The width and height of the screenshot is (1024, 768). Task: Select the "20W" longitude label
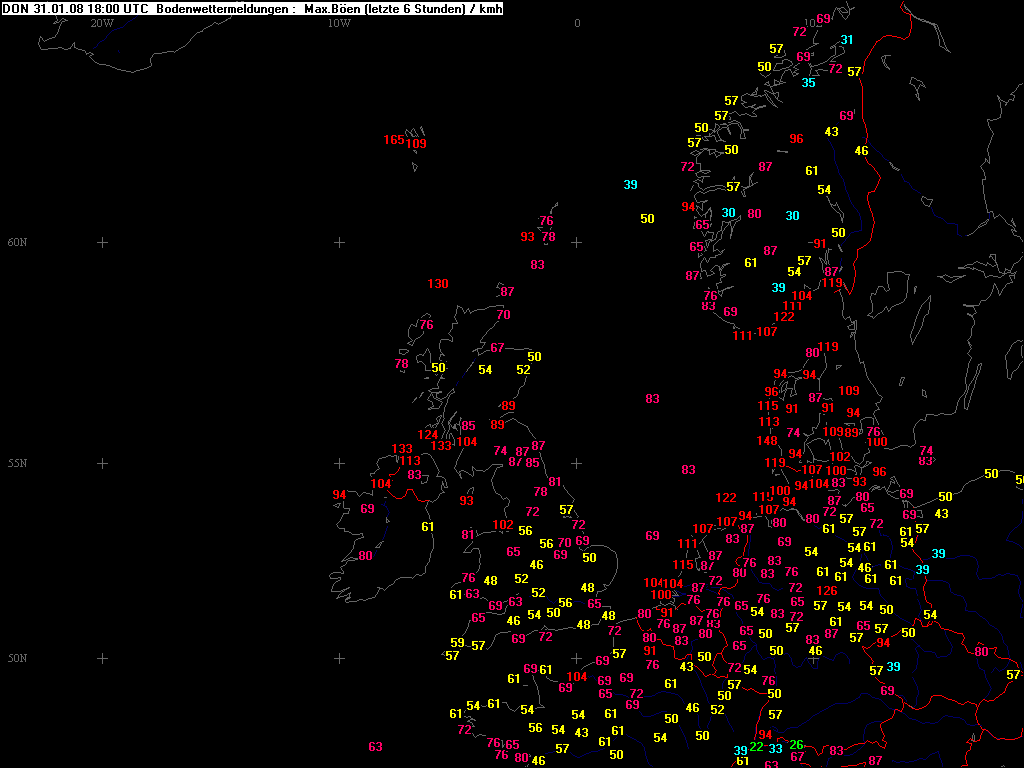point(101,23)
